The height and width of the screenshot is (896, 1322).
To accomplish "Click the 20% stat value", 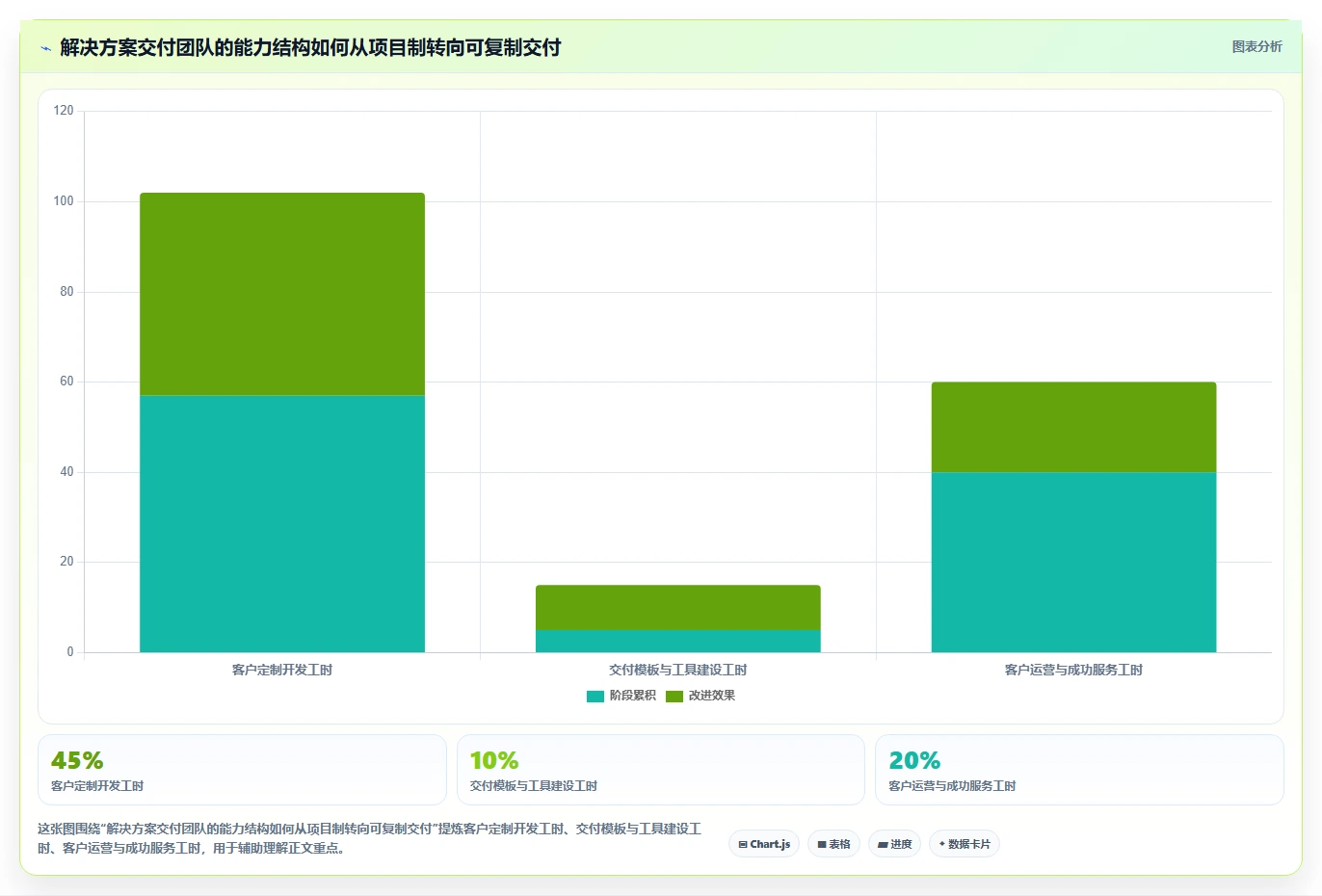I will point(914,760).
